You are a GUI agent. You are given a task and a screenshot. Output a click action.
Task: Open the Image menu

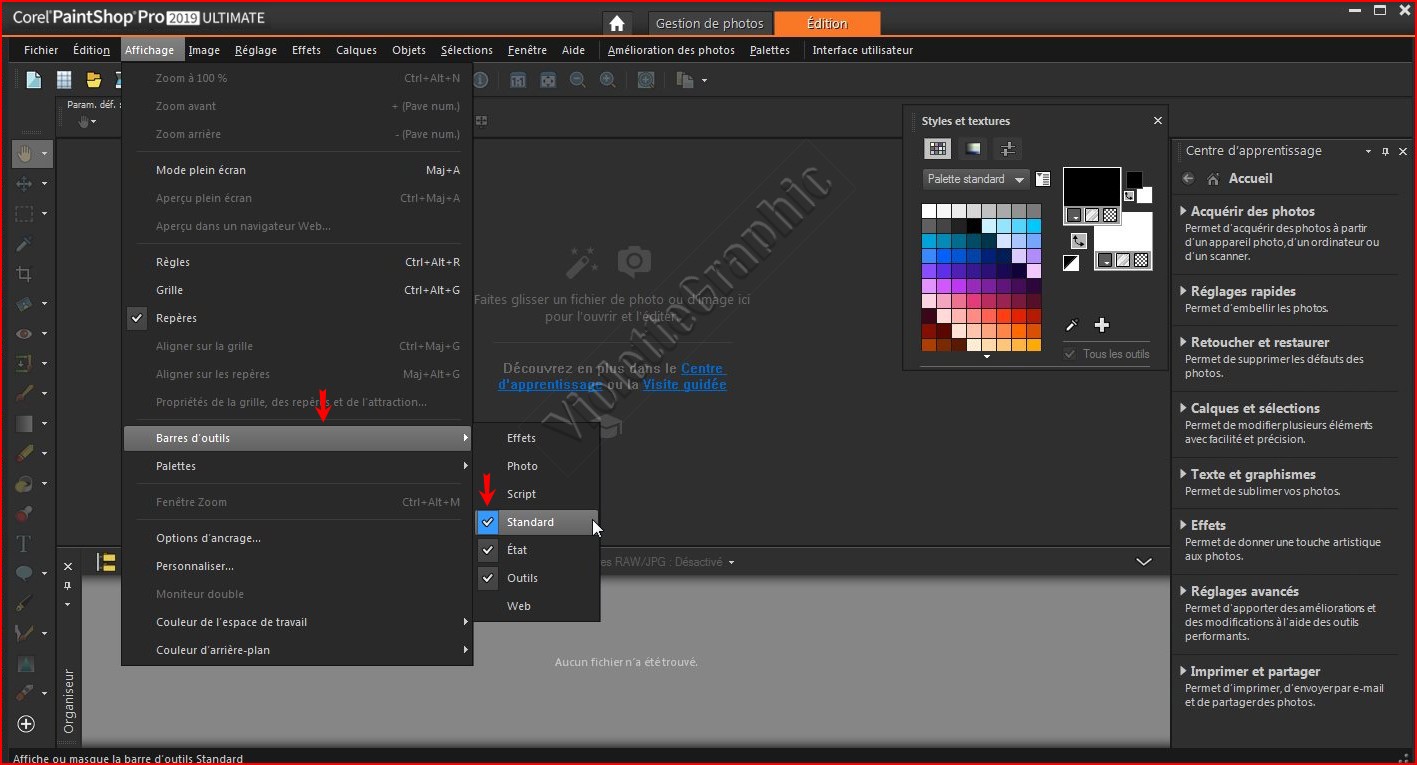click(x=204, y=50)
